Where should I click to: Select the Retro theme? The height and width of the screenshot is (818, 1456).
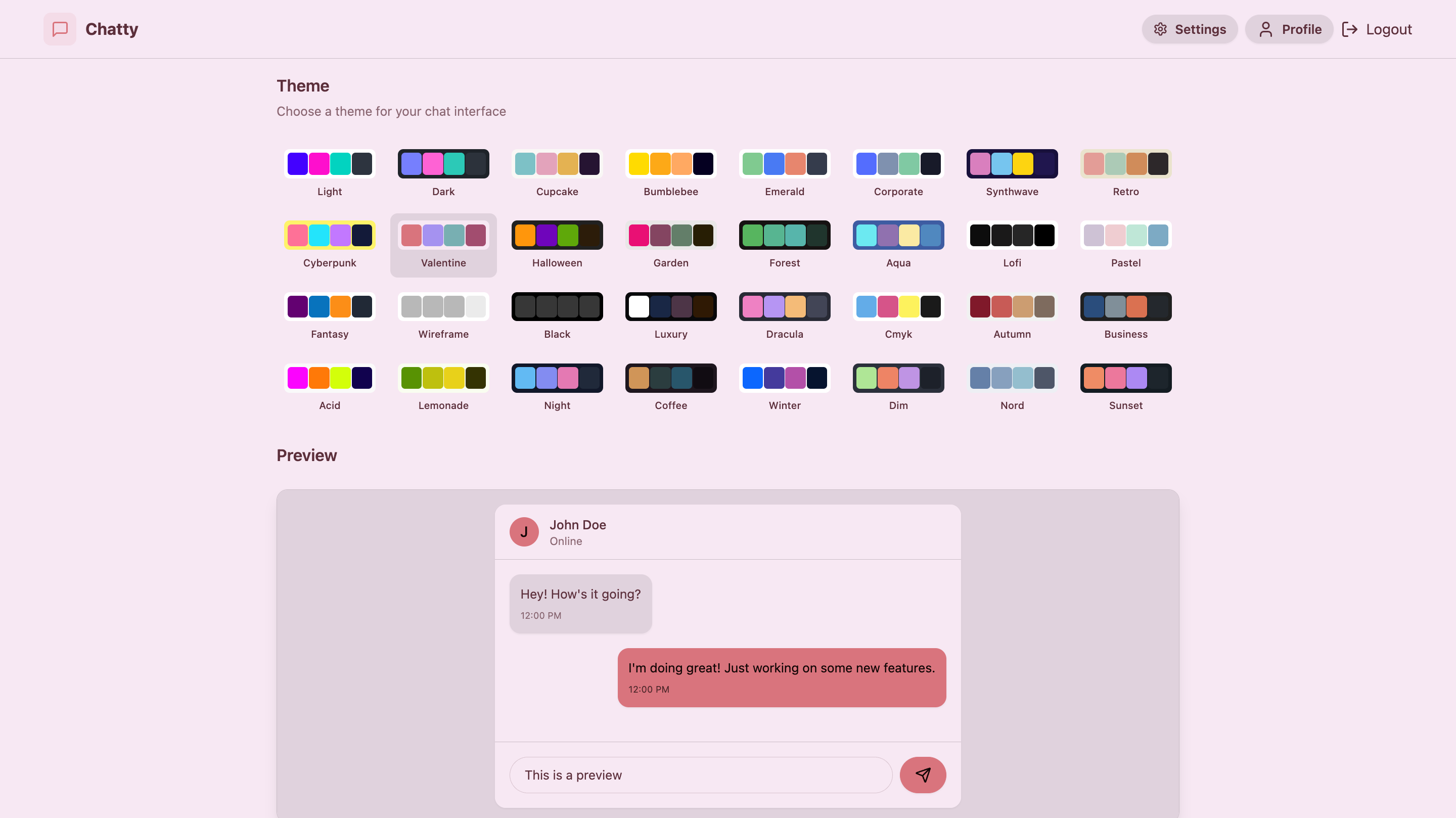click(x=1126, y=173)
